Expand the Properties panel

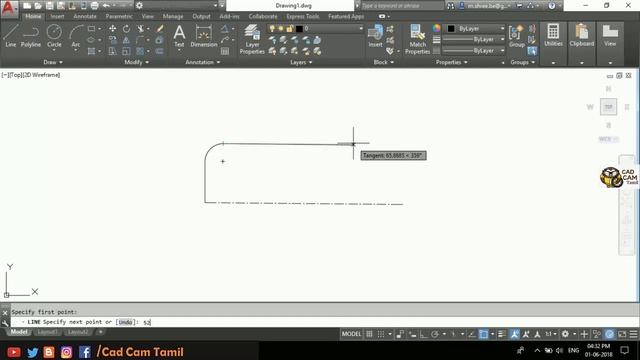point(451,62)
